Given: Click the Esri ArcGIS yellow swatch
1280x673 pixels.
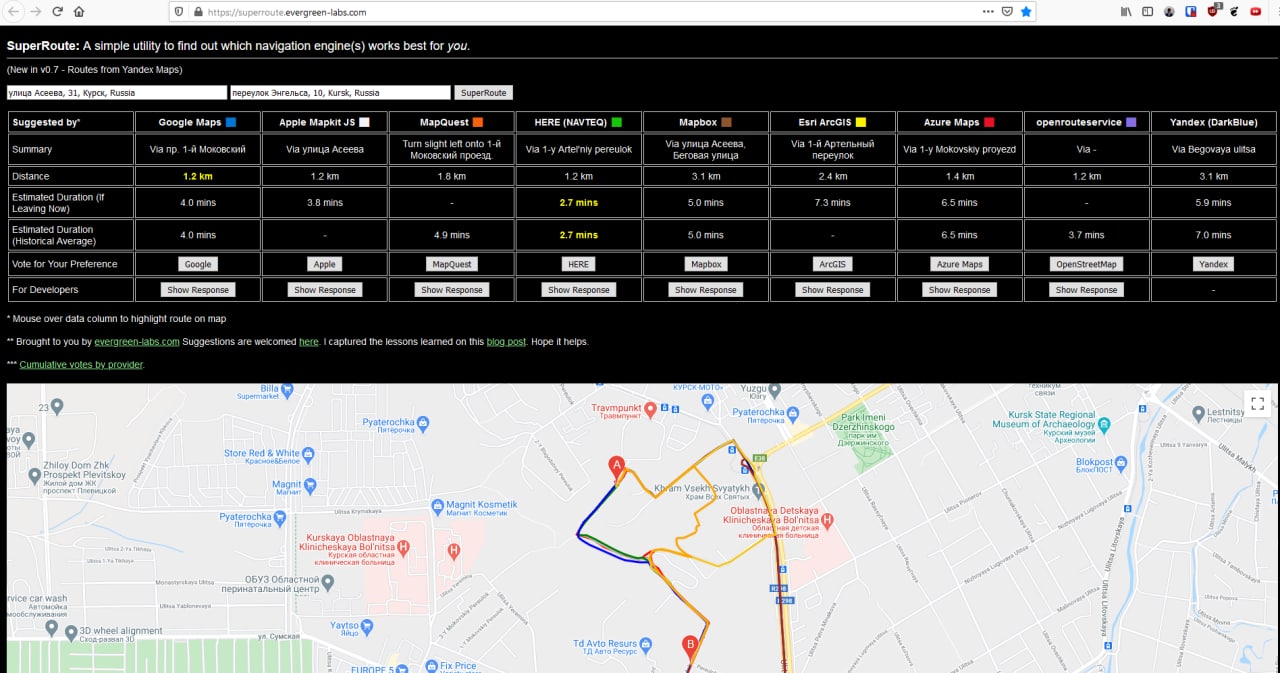Looking at the screenshot, I should point(861,122).
